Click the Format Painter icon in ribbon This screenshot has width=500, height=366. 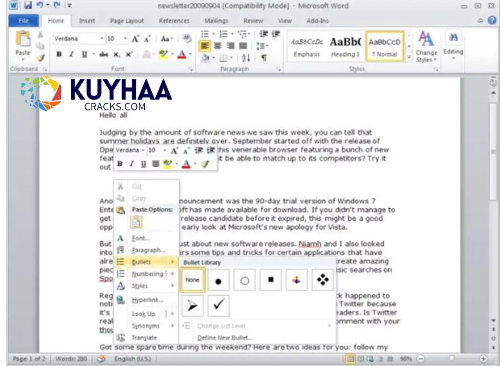[x=40, y=58]
